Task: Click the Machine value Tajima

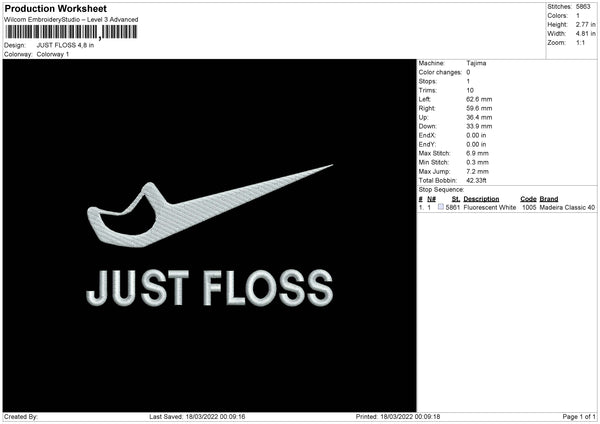Action: tap(476, 63)
